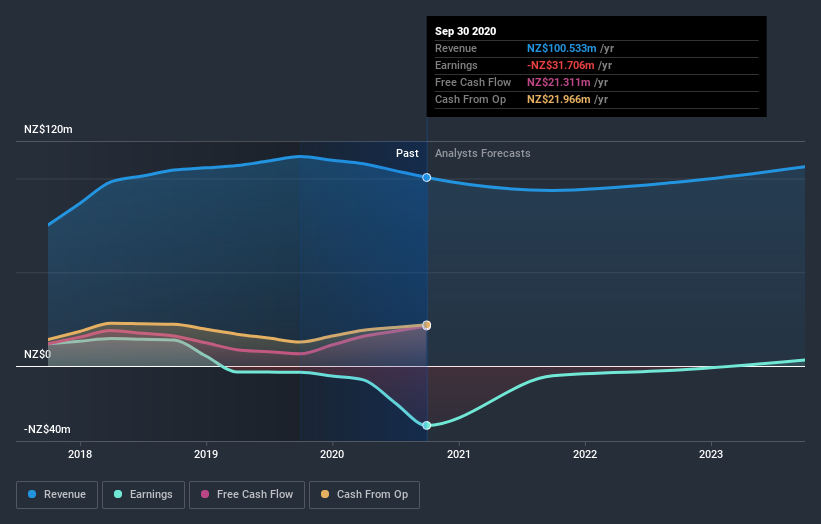This screenshot has width=821, height=524.
Task: Click the Analysts Forecasts label
Action: coord(483,153)
